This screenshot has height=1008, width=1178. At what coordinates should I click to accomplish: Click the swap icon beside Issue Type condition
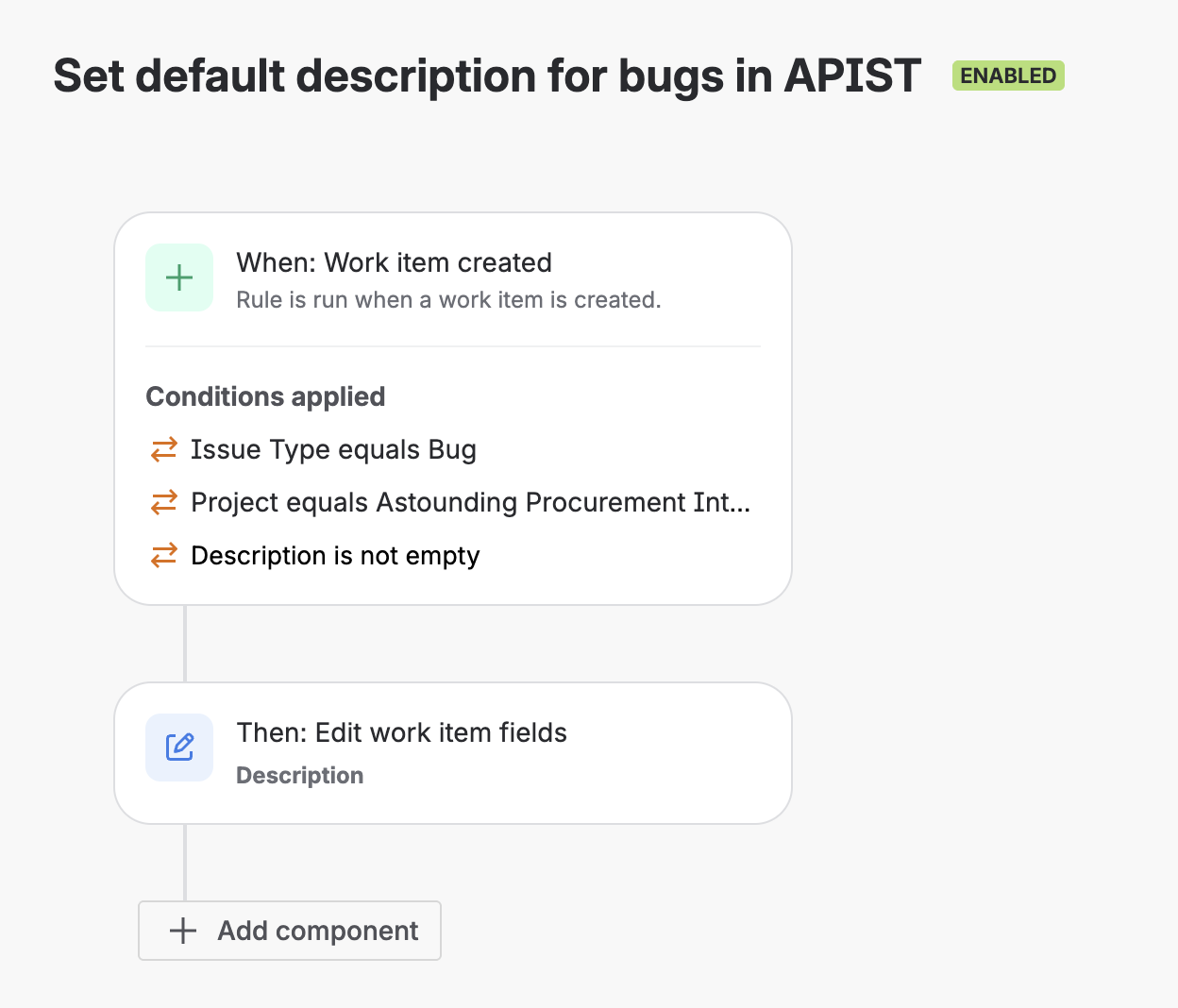pyautogui.click(x=162, y=449)
